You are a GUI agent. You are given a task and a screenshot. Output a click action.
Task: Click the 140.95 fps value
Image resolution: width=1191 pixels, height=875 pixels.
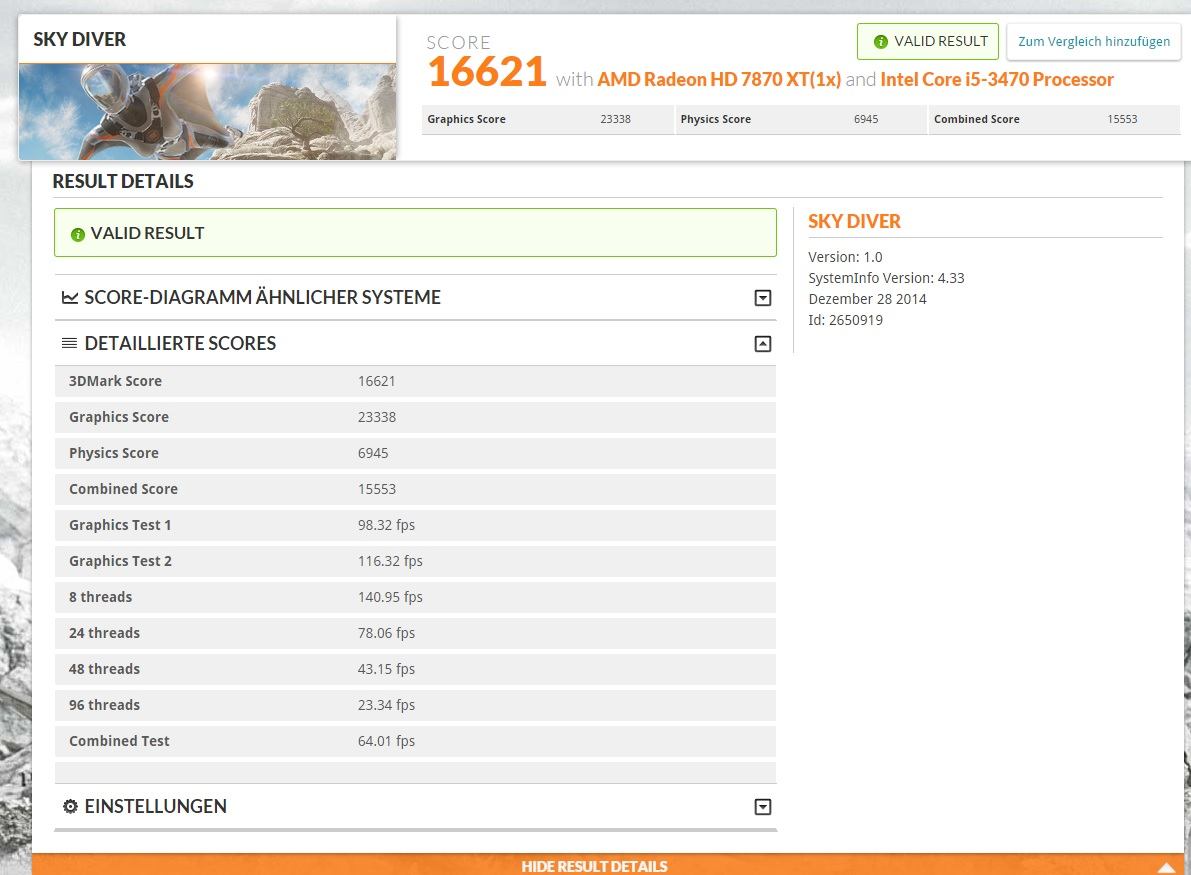(390, 597)
